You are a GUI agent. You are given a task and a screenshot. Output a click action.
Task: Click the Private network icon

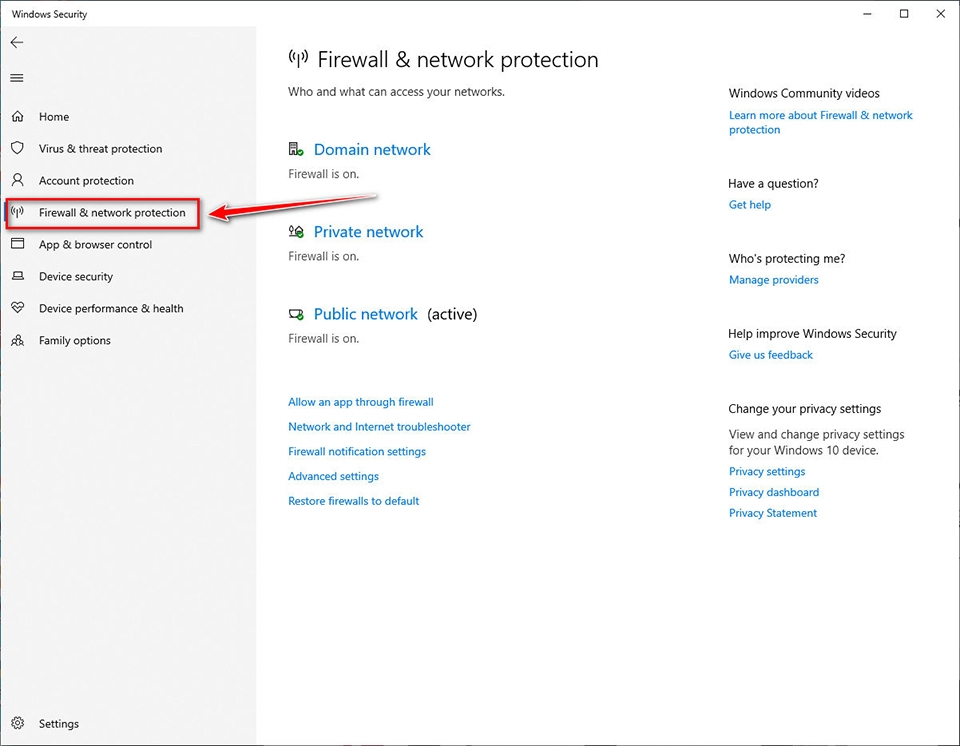[x=296, y=230]
